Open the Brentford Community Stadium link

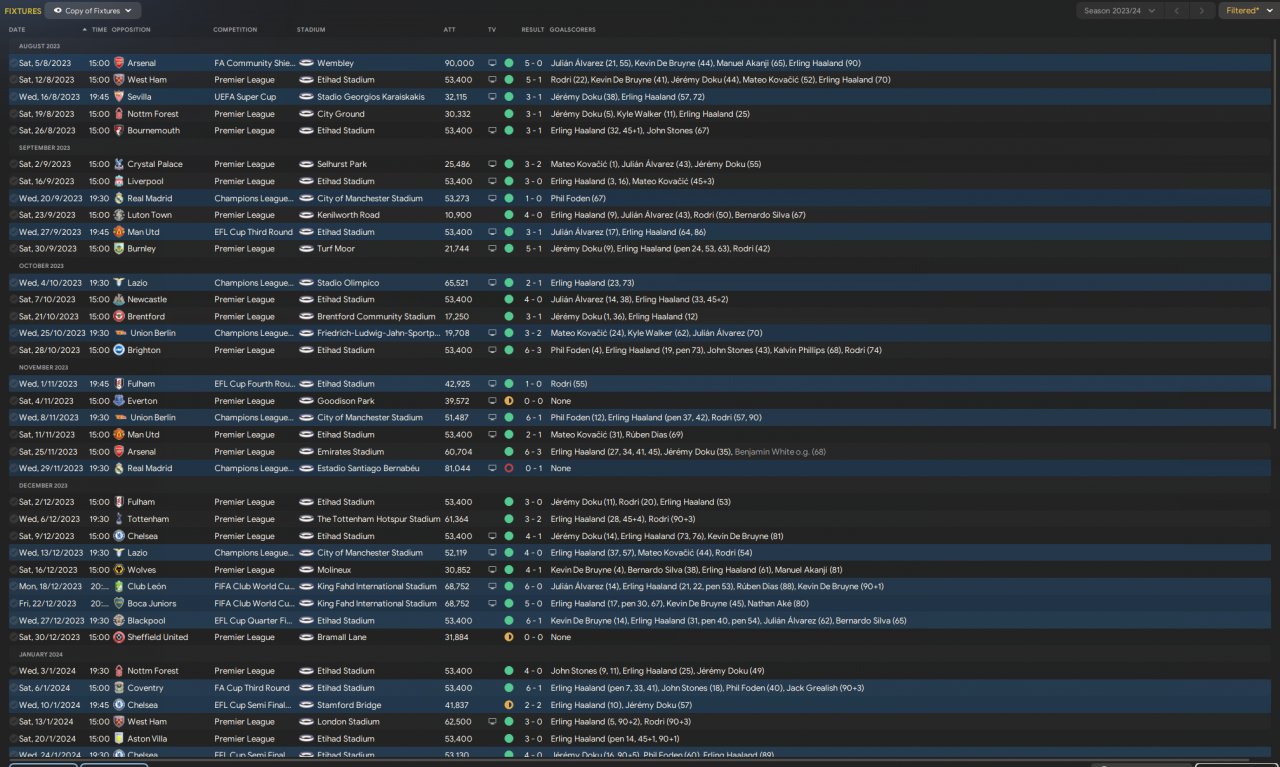[x=376, y=316]
